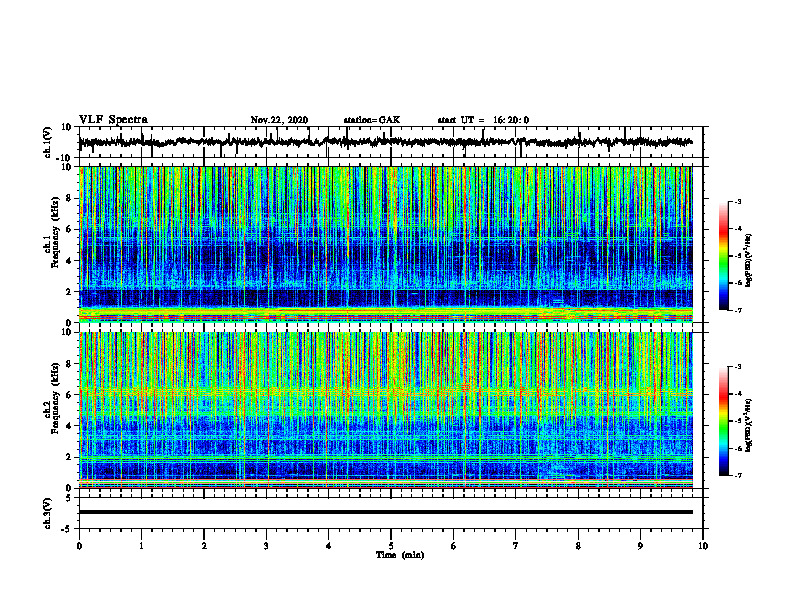Select the log(PSD) label beside ch.1 colorbar
This screenshot has width=792, height=612.
(x=749, y=261)
